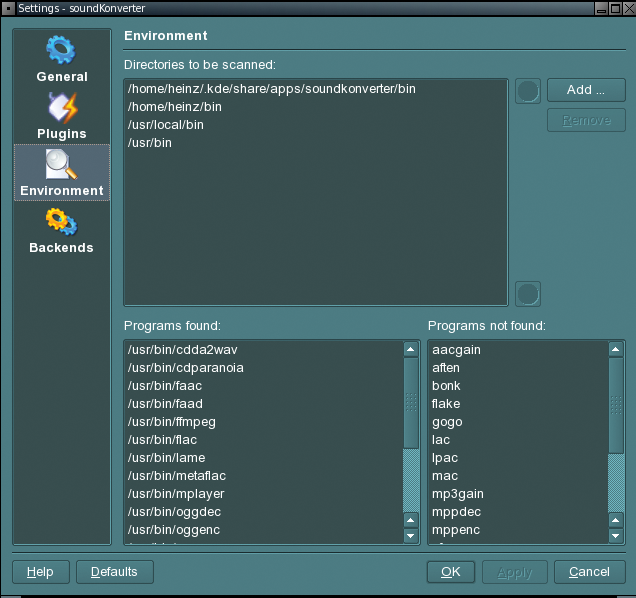Click the Add ... button
Image resolution: width=636 pixels, height=598 pixels.
(586, 90)
